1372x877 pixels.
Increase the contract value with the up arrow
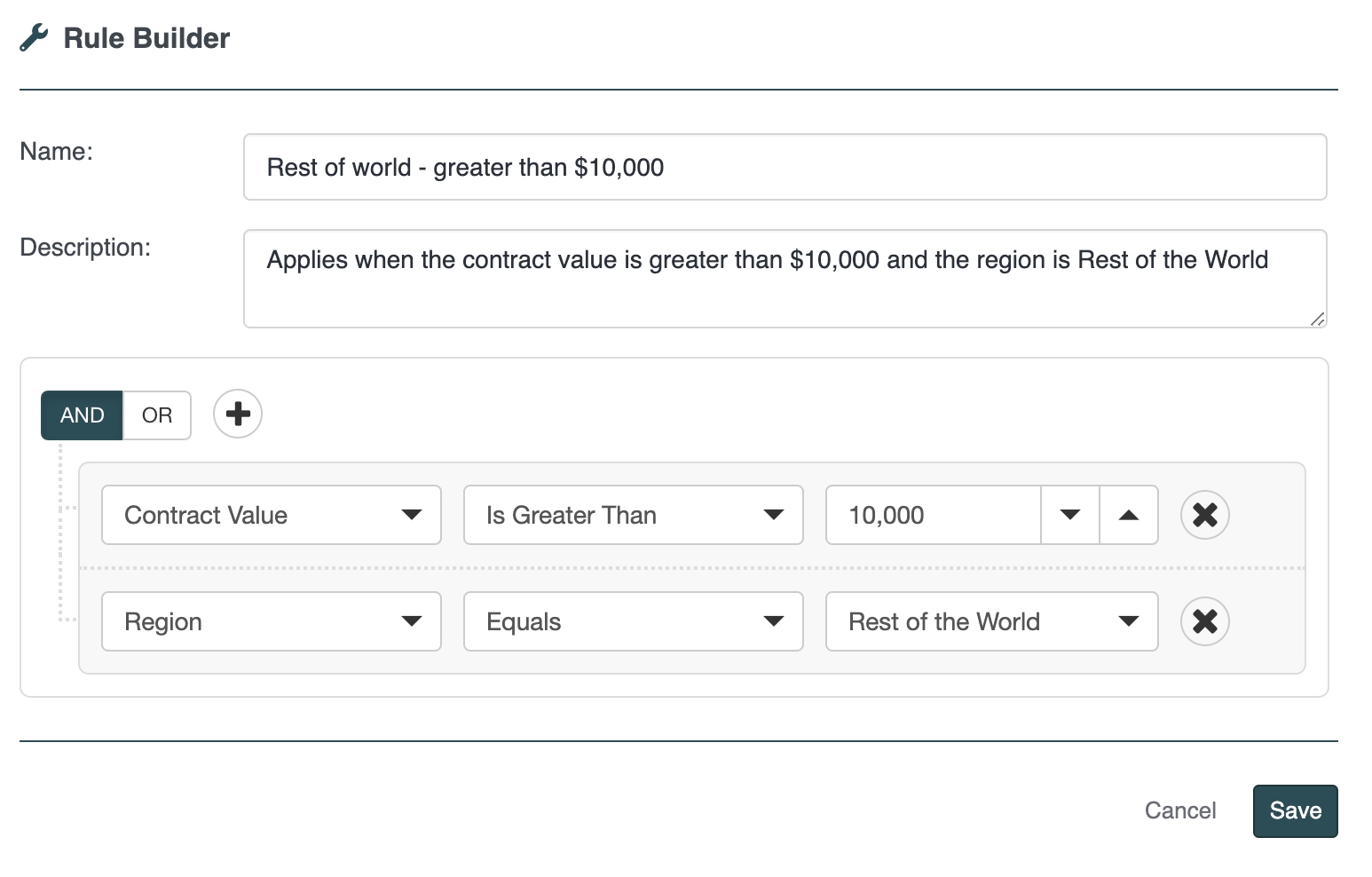point(1129,515)
